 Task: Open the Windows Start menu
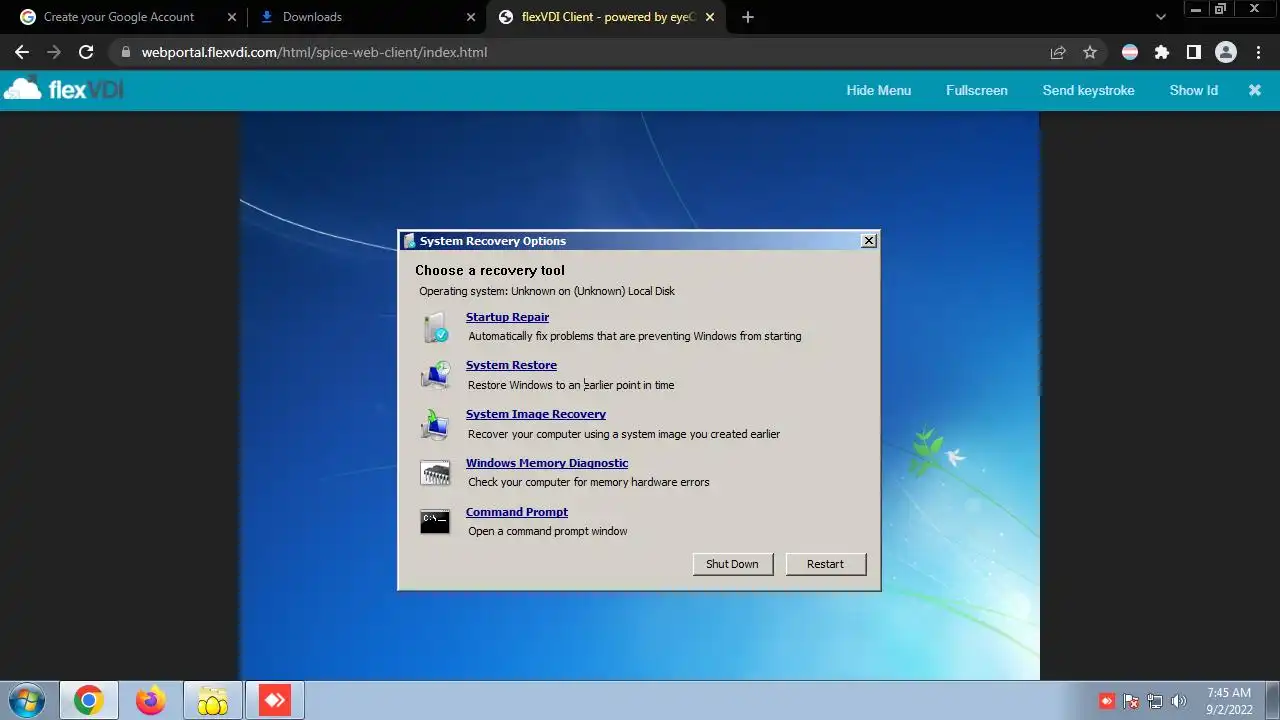(27, 700)
